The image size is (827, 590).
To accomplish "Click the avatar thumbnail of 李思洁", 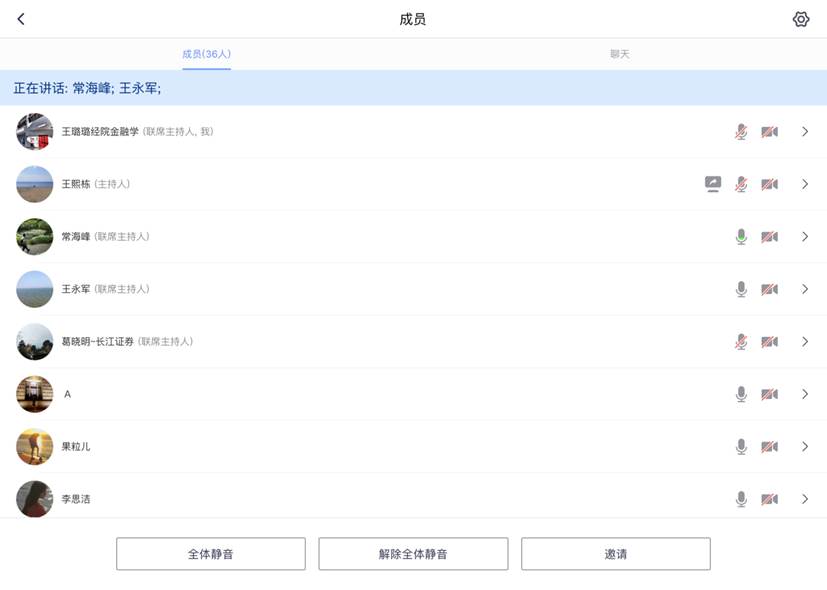I will tap(35, 498).
